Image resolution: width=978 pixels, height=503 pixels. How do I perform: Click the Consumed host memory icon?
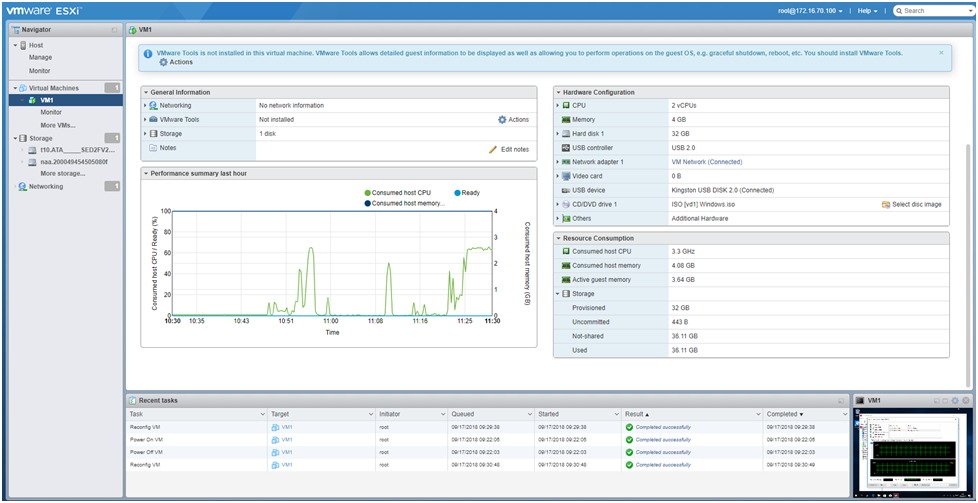566,266
